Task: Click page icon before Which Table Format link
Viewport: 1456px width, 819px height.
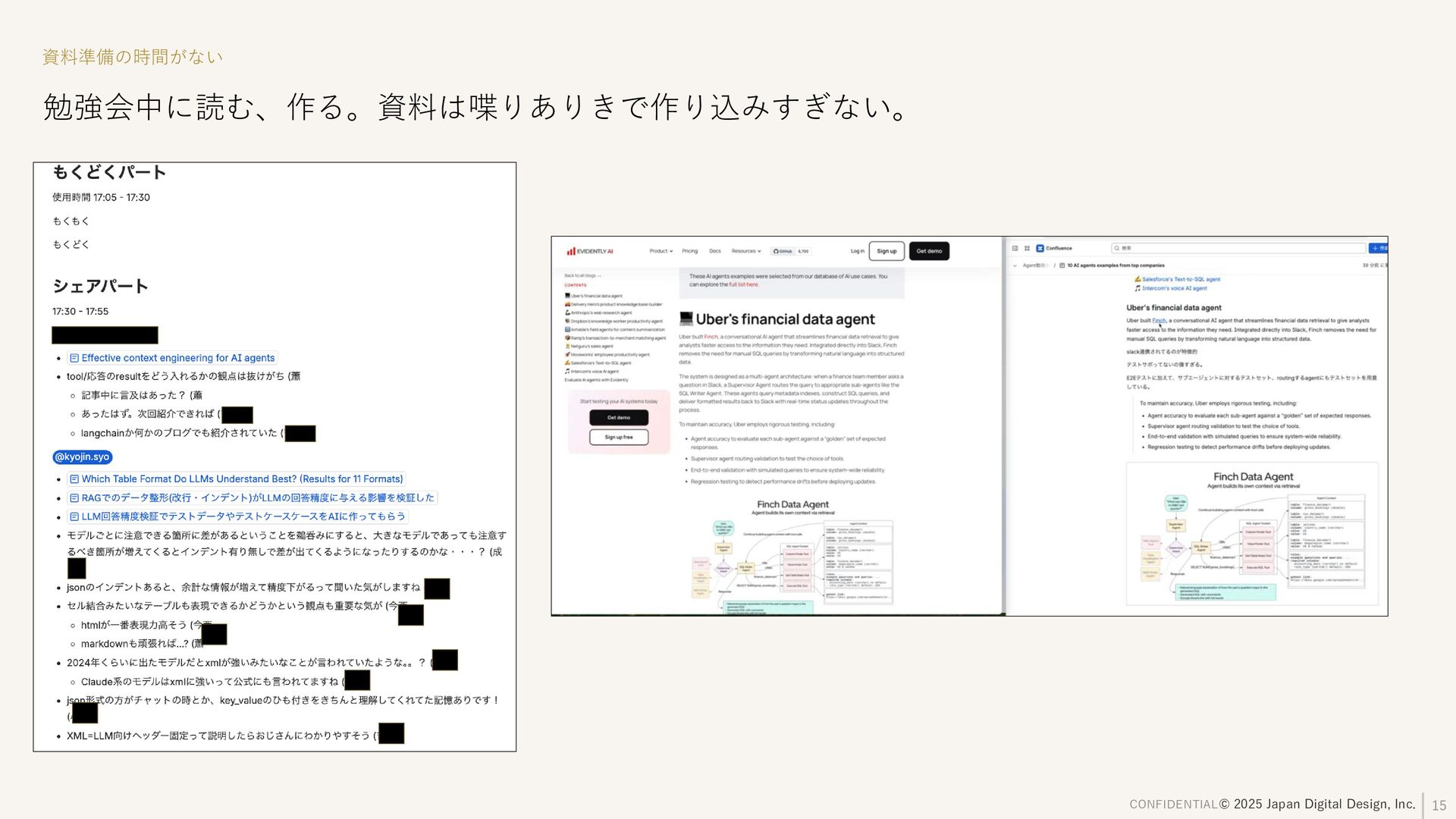Action: pyautogui.click(x=74, y=479)
